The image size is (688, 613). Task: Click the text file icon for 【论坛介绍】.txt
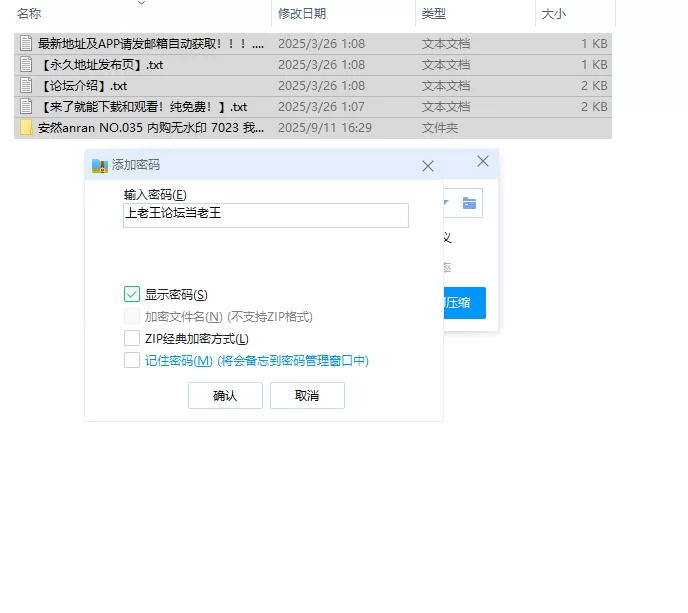coord(26,86)
